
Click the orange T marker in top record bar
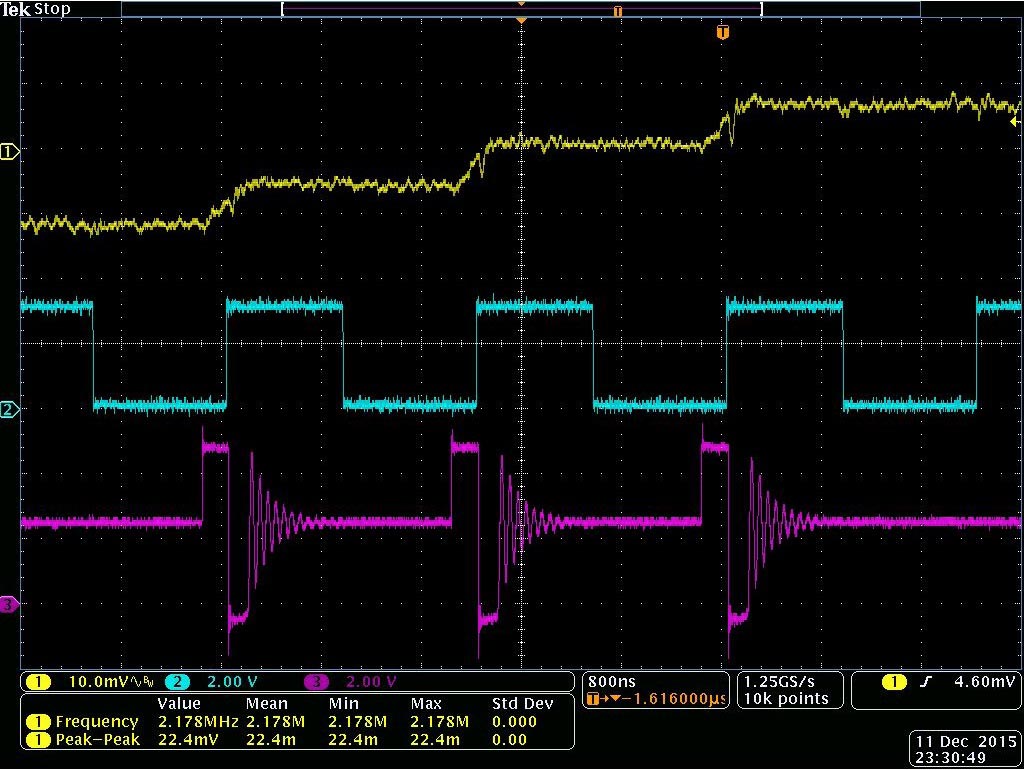click(x=618, y=11)
